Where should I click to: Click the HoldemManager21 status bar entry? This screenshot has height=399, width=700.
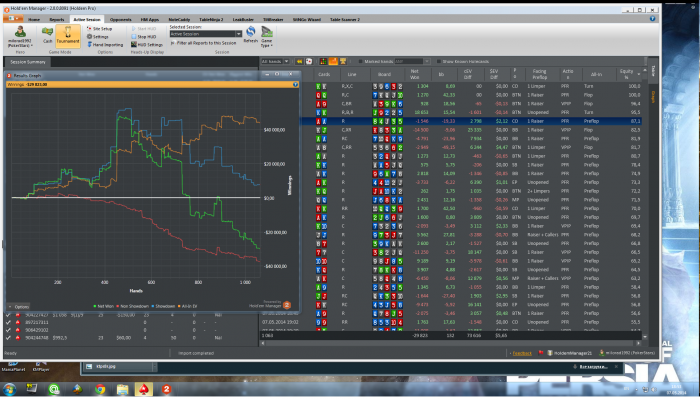point(570,353)
